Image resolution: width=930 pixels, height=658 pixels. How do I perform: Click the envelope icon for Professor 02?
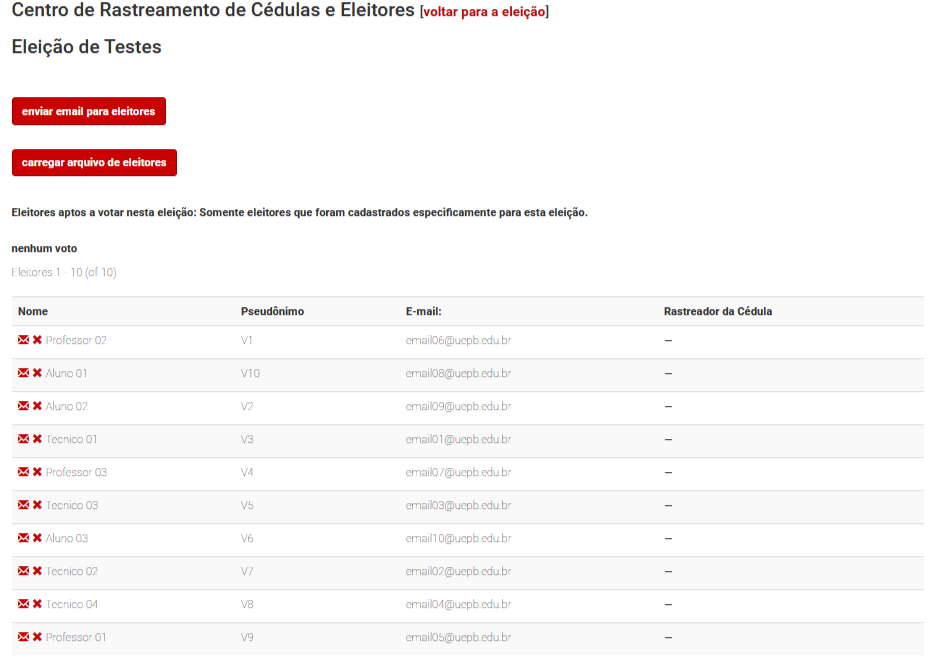[22, 340]
